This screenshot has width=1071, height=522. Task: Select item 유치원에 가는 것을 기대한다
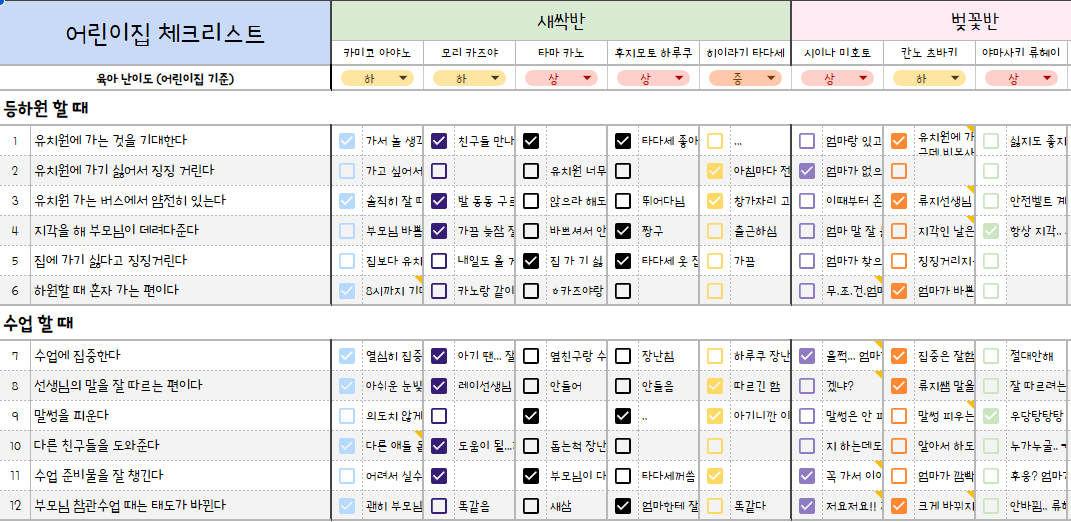(180, 141)
